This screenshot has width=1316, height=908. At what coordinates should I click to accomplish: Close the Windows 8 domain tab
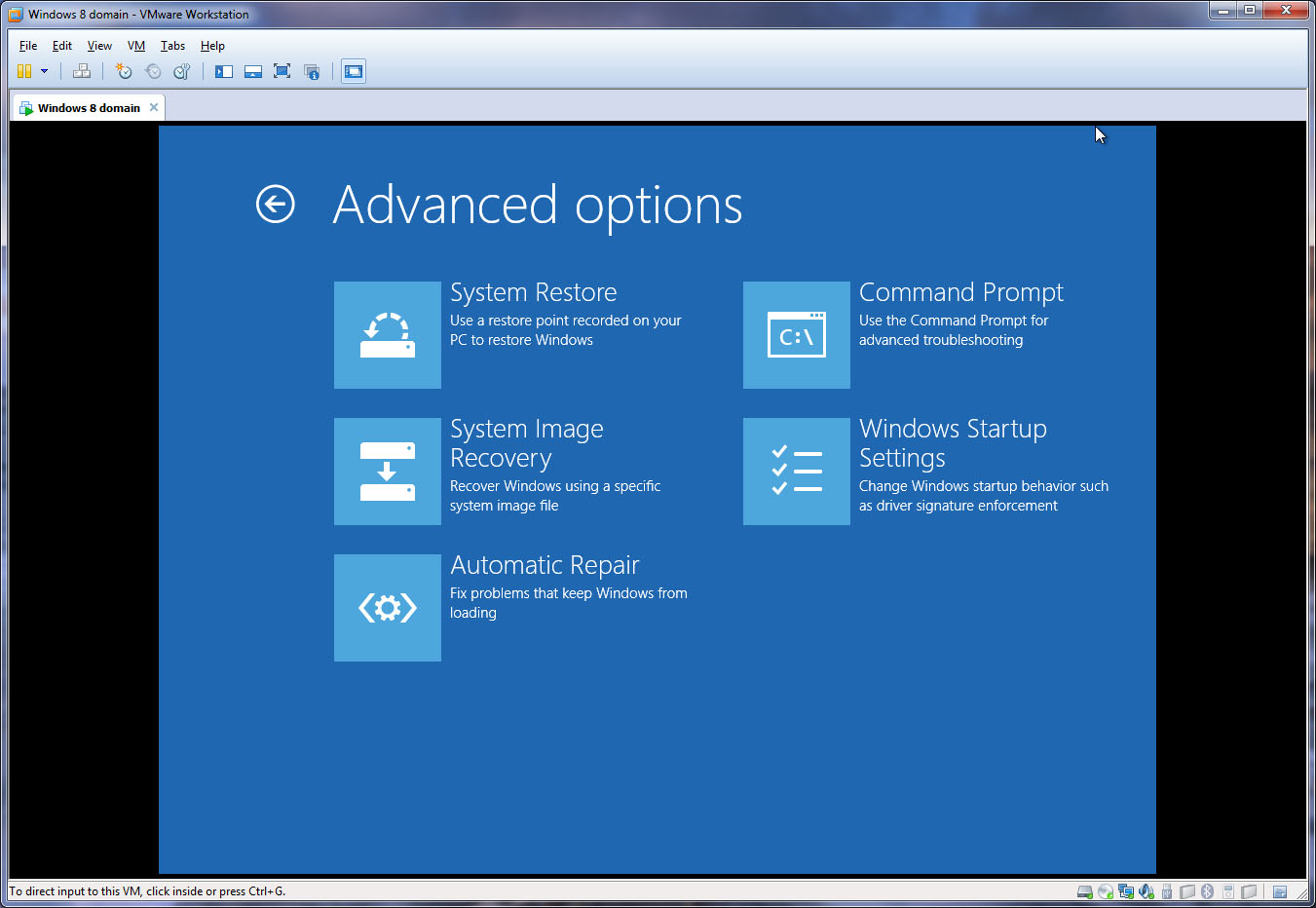tap(154, 107)
